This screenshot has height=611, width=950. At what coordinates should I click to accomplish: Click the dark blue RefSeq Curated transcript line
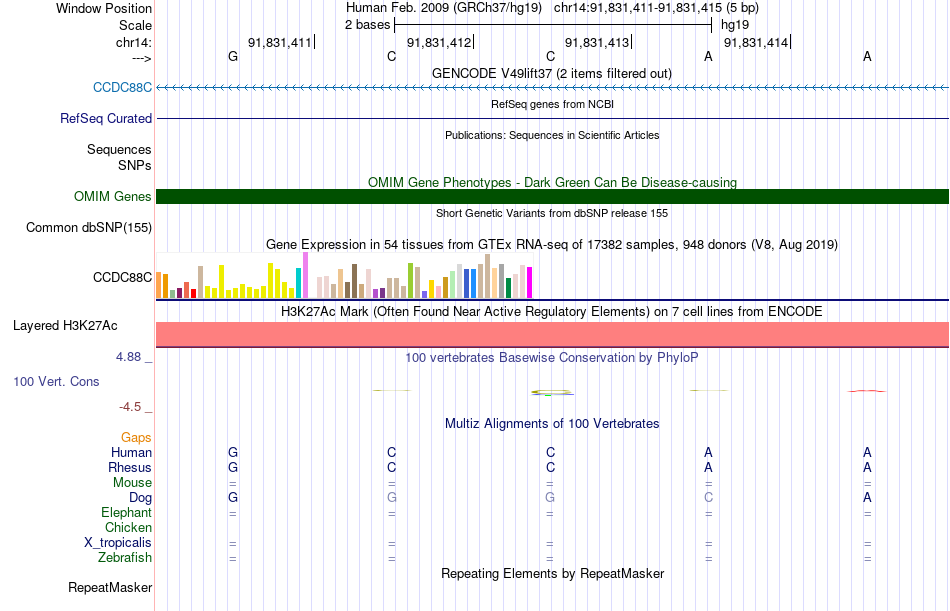pos(552,118)
